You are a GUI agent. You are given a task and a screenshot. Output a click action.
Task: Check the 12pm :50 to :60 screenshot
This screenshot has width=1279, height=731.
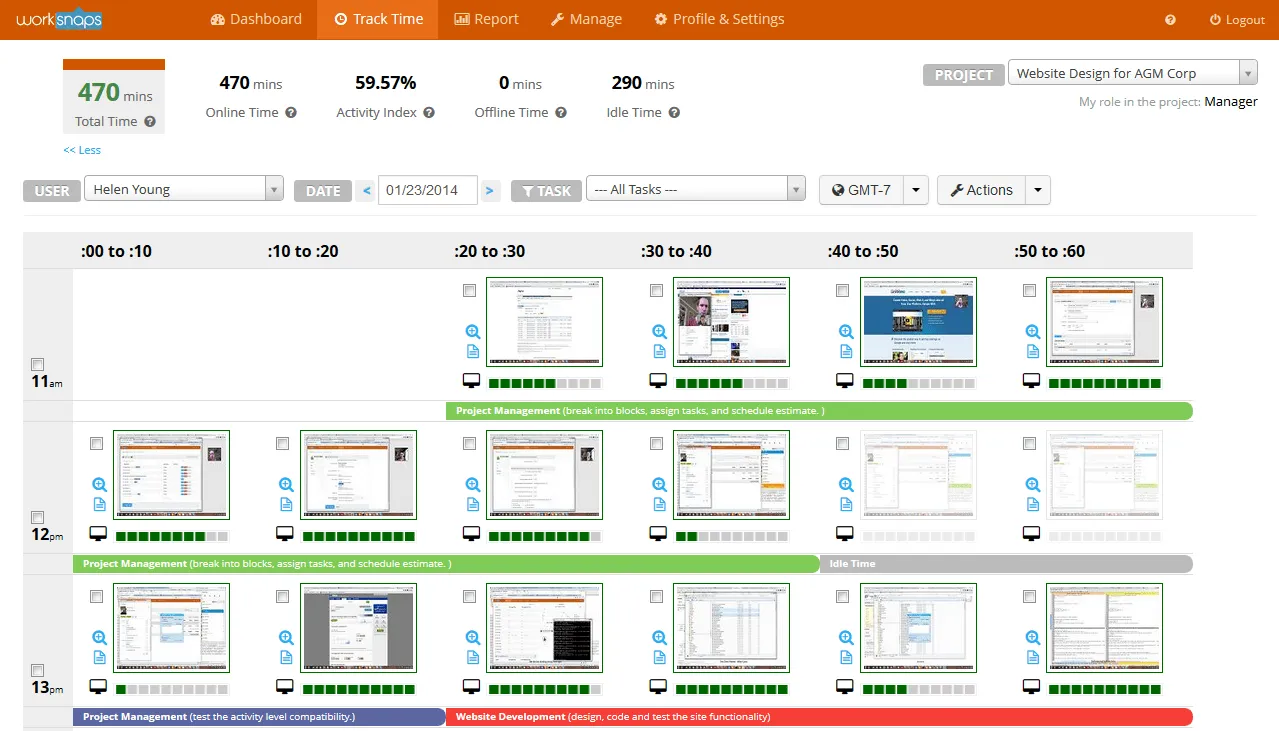(x=1029, y=443)
